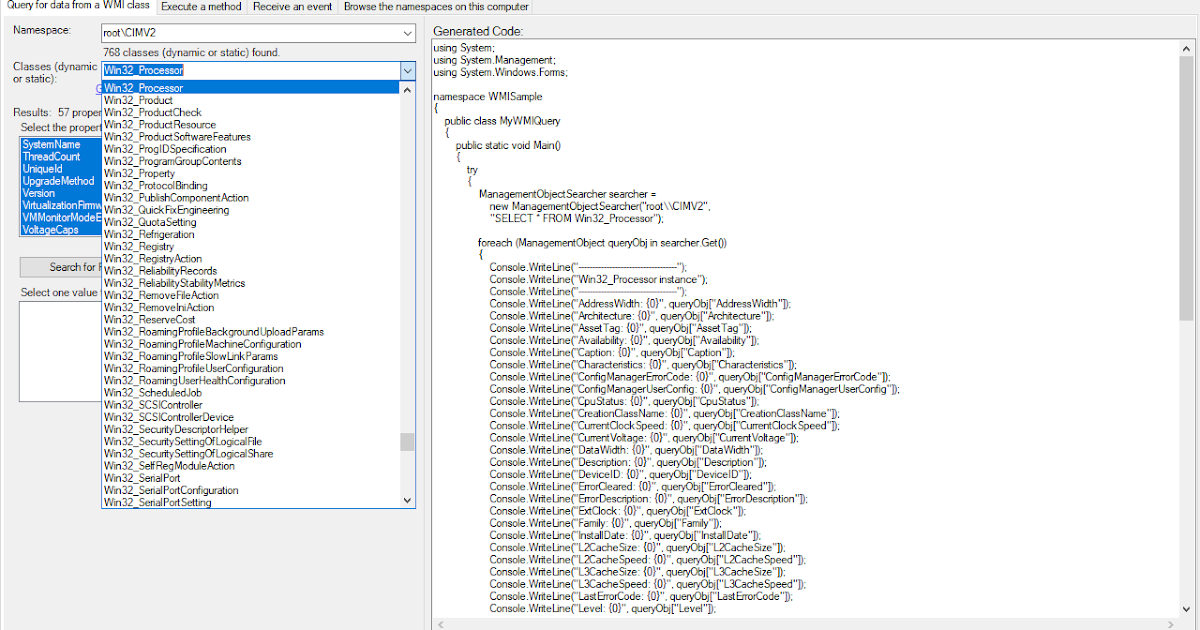This screenshot has height=630, width=1200.
Task: Open the Namespace dropdown arrow
Action: [405, 32]
